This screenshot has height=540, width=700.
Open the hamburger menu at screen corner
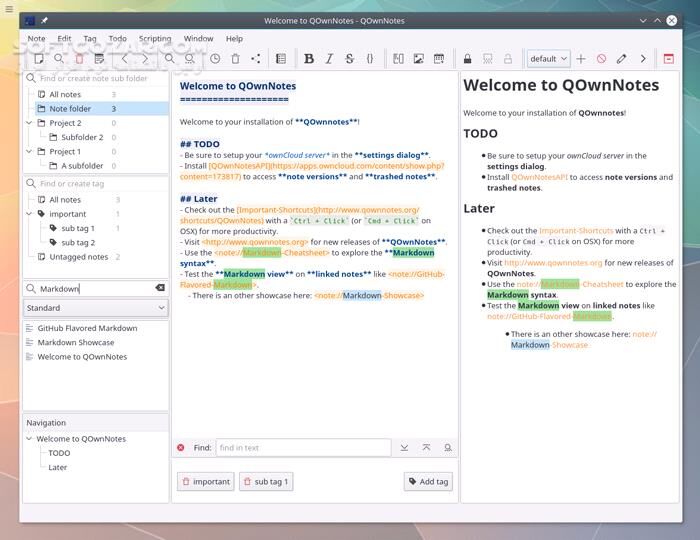9,9
